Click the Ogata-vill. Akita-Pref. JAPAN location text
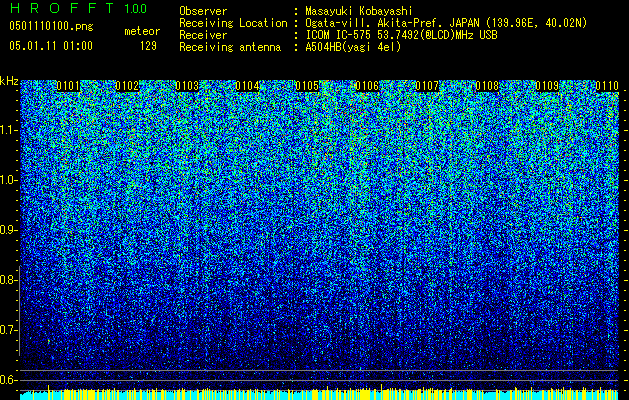 click(x=446, y=23)
